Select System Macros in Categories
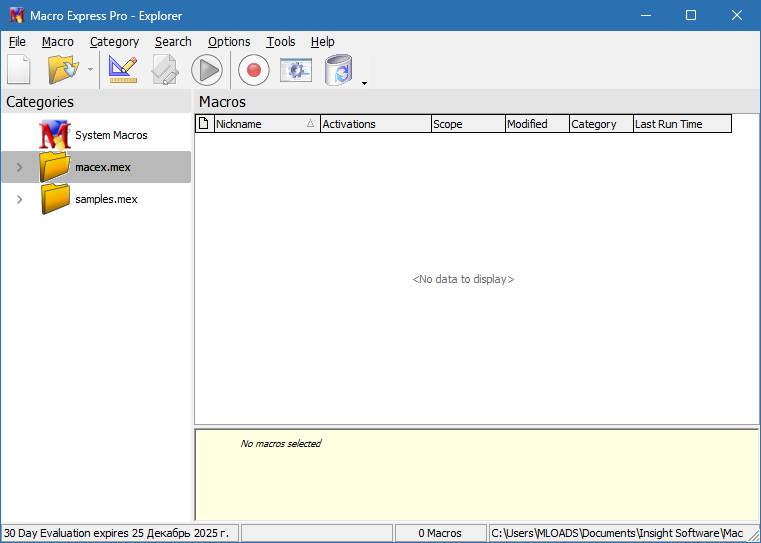Image resolution: width=761 pixels, height=543 pixels. tap(111, 135)
